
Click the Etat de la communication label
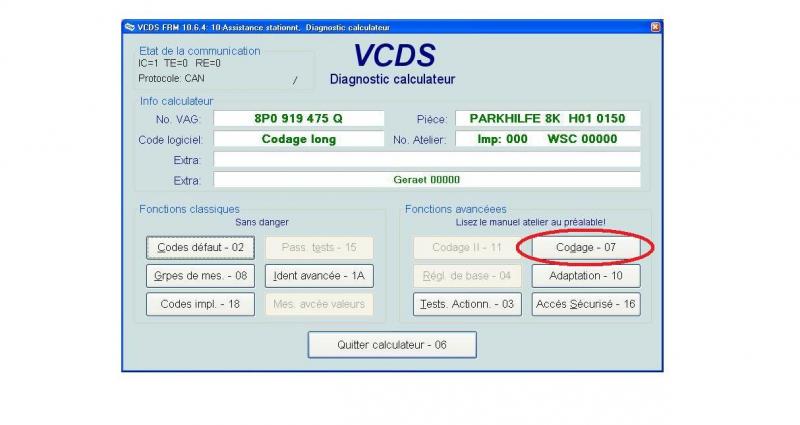(x=199, y=51)
